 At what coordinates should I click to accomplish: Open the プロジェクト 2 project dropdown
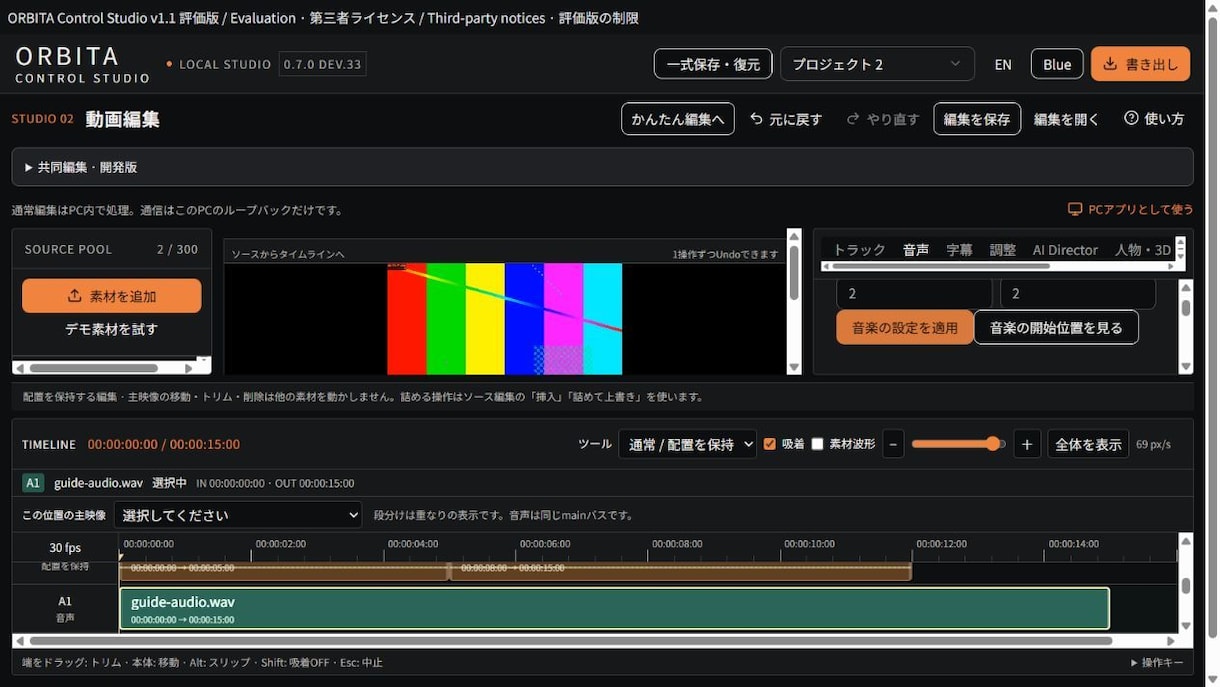[877, 64]
